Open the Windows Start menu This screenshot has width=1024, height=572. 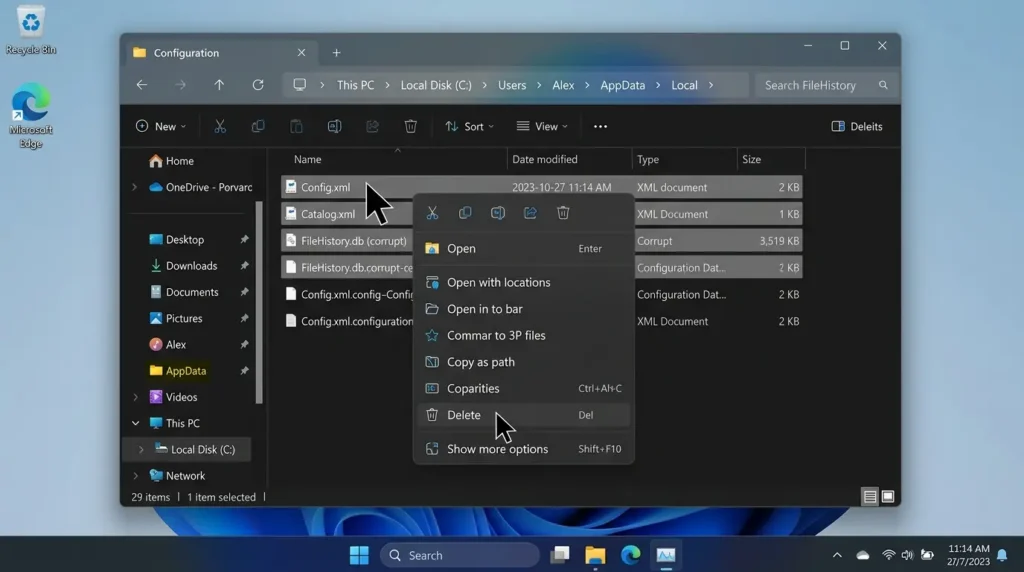coord(359,555)
